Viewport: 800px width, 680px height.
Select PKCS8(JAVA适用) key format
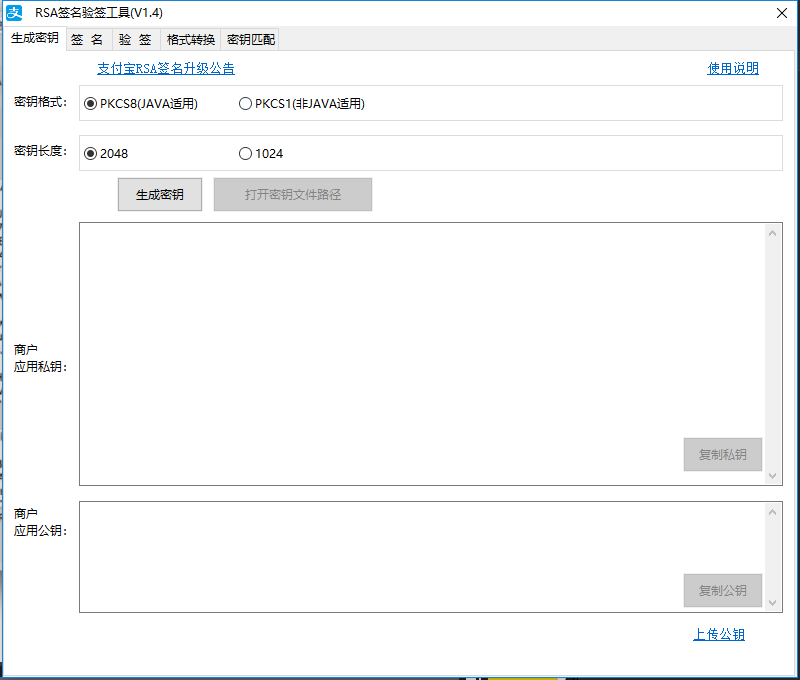pos(91,104)
